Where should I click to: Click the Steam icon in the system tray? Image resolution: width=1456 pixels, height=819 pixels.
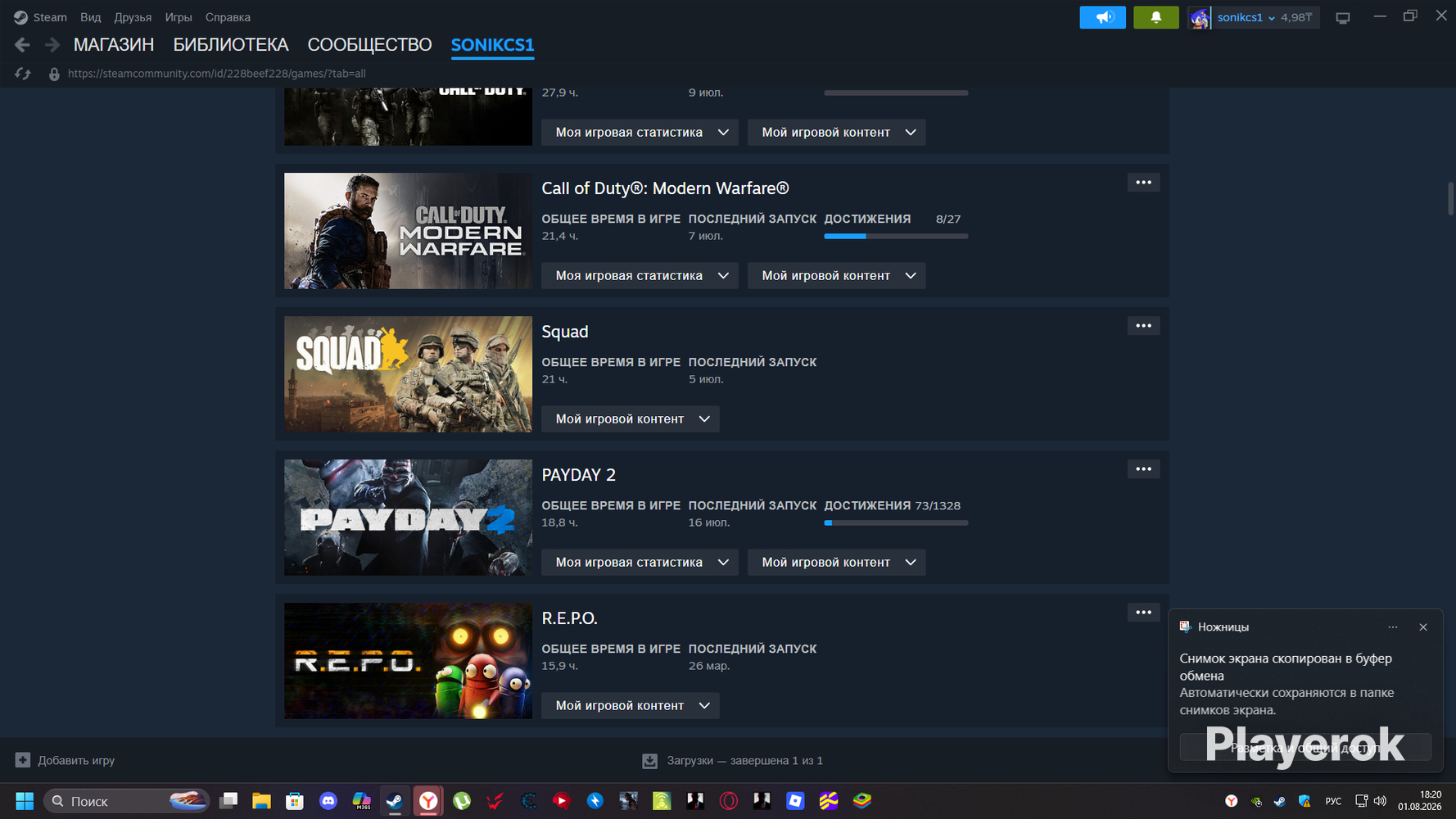tap(1280, 801)
